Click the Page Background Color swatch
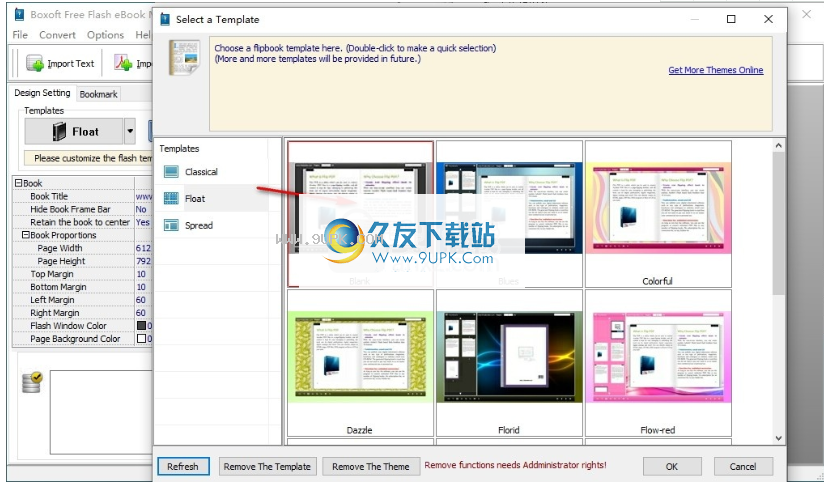The height and width of the screenshot is (483, 824). pyautogui.click(x=141, y=338)
